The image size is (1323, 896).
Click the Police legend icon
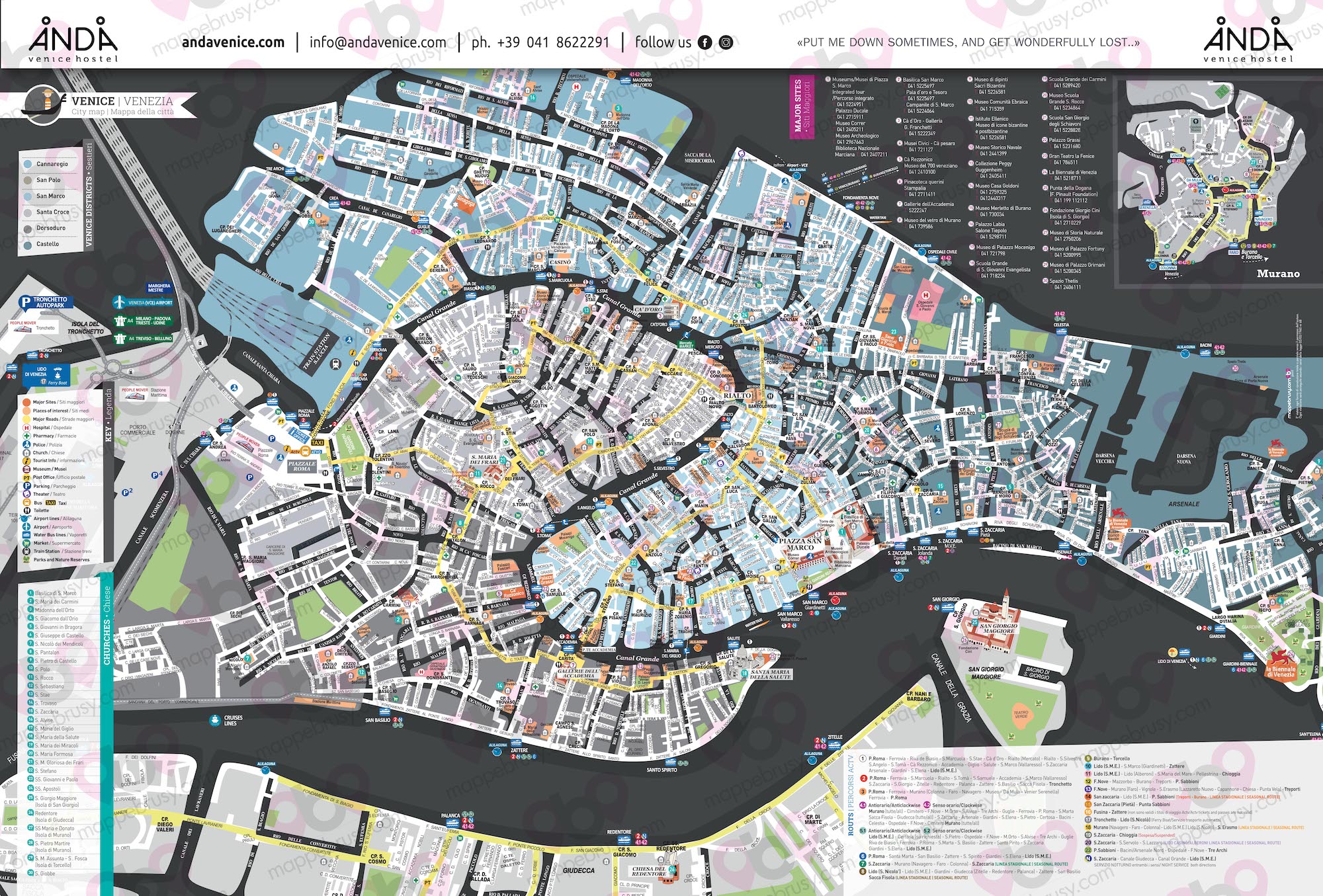click(26, 444)
